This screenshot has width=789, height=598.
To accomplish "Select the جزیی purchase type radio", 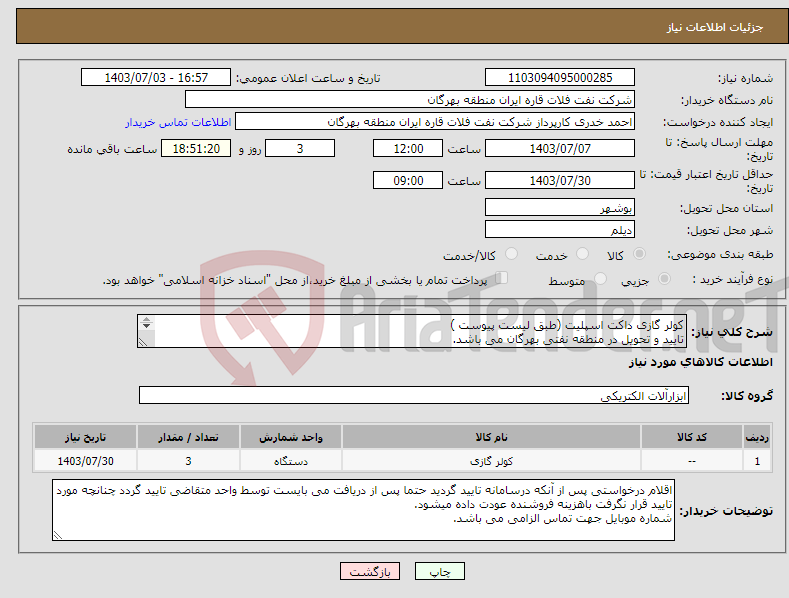I will coord(664,279).
